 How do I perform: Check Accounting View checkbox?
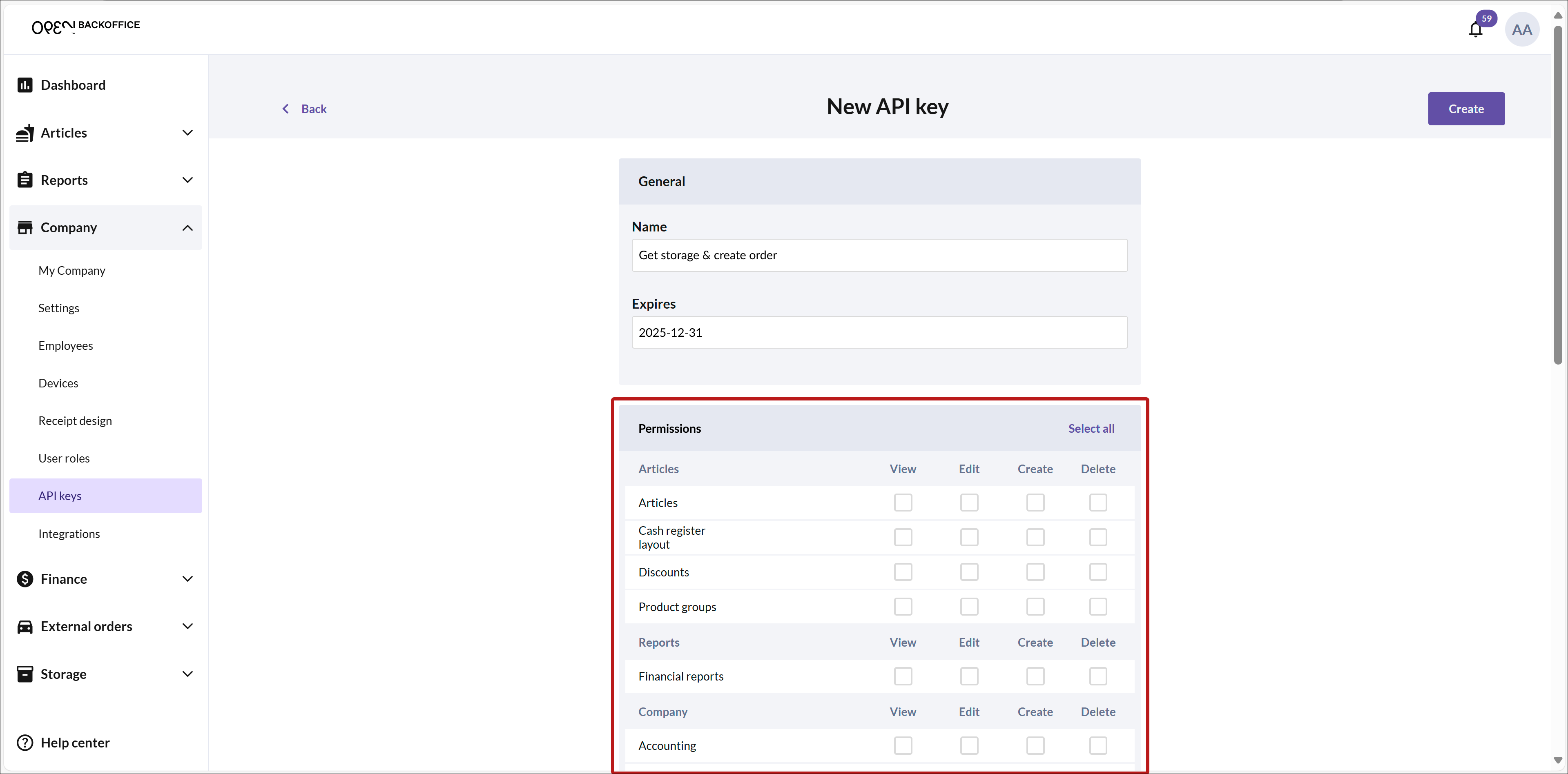pos(903,745)
